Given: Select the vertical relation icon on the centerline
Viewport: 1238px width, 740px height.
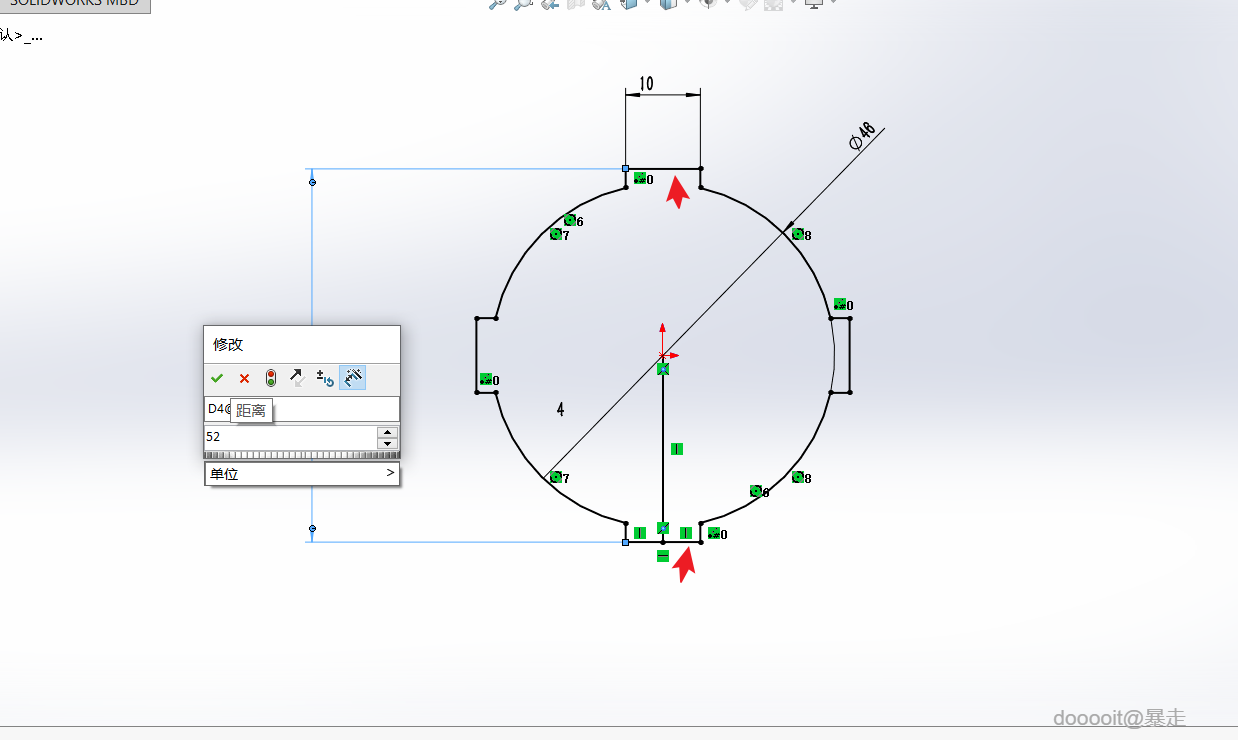Looking at the screenshot, I should [676, 449].
